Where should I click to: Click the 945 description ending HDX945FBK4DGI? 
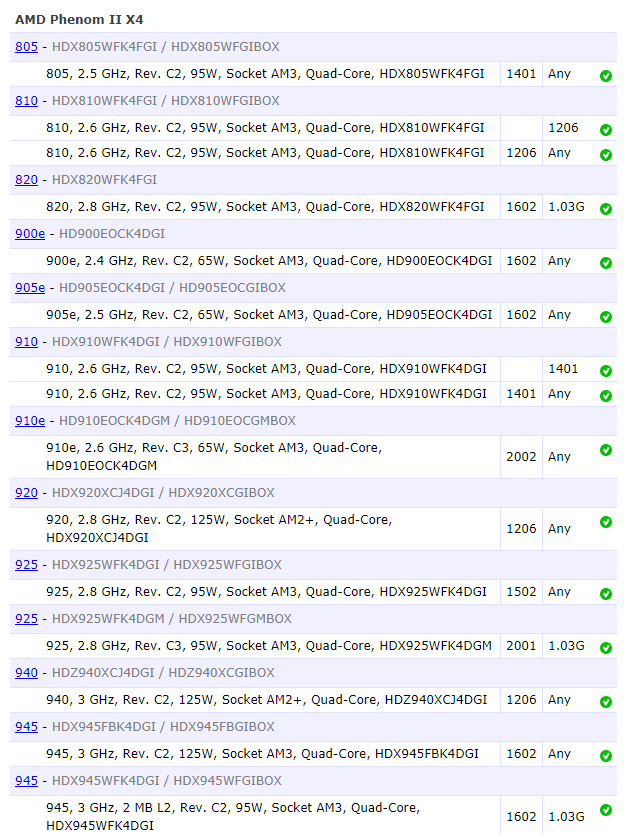(262, 753)
